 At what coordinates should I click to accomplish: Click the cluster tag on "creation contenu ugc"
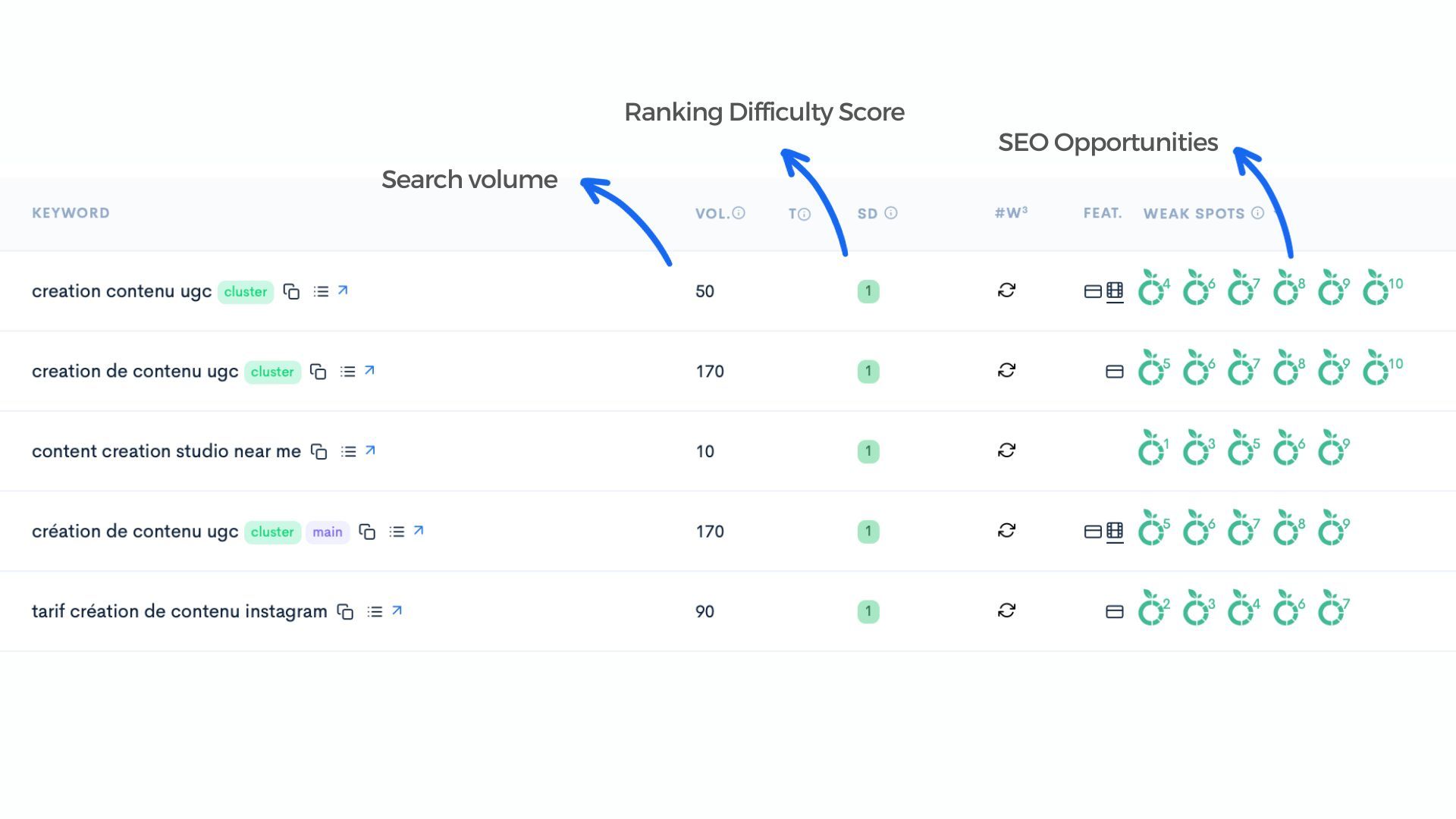pyautogui.click(x=245, y=291)
